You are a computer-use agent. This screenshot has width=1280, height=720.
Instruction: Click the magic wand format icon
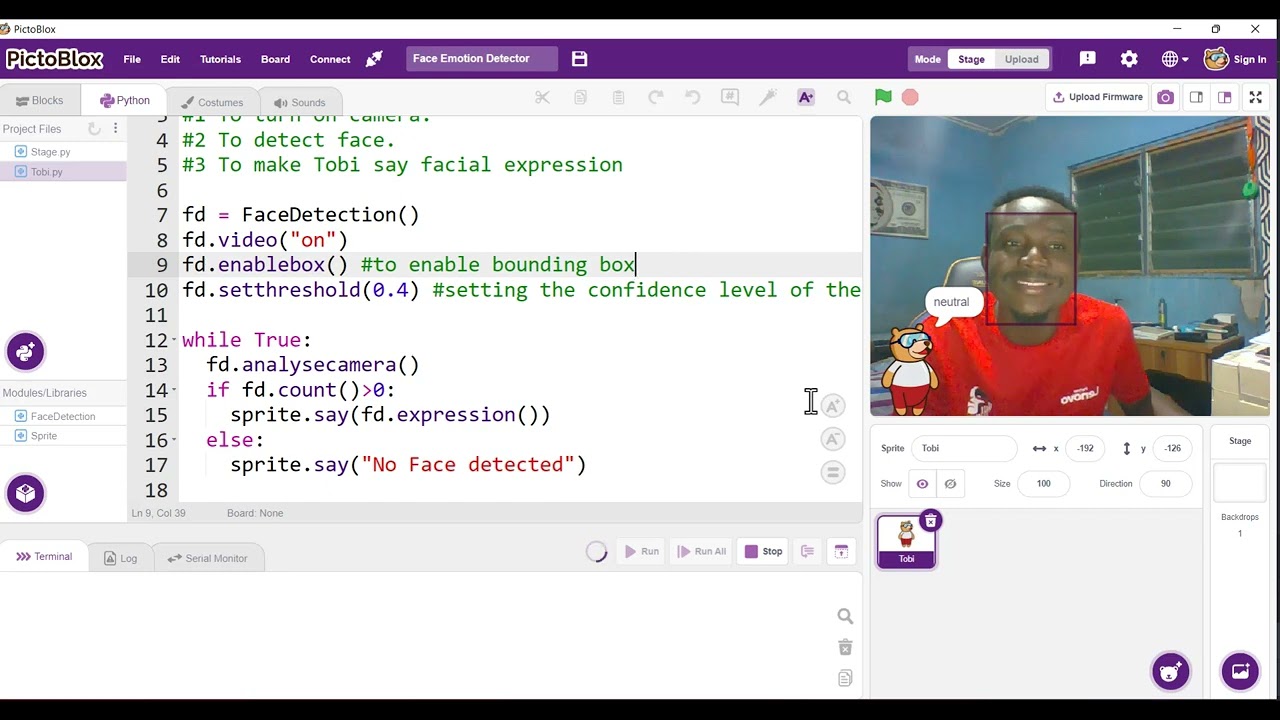pyautogui.click(x=768, y=97)
